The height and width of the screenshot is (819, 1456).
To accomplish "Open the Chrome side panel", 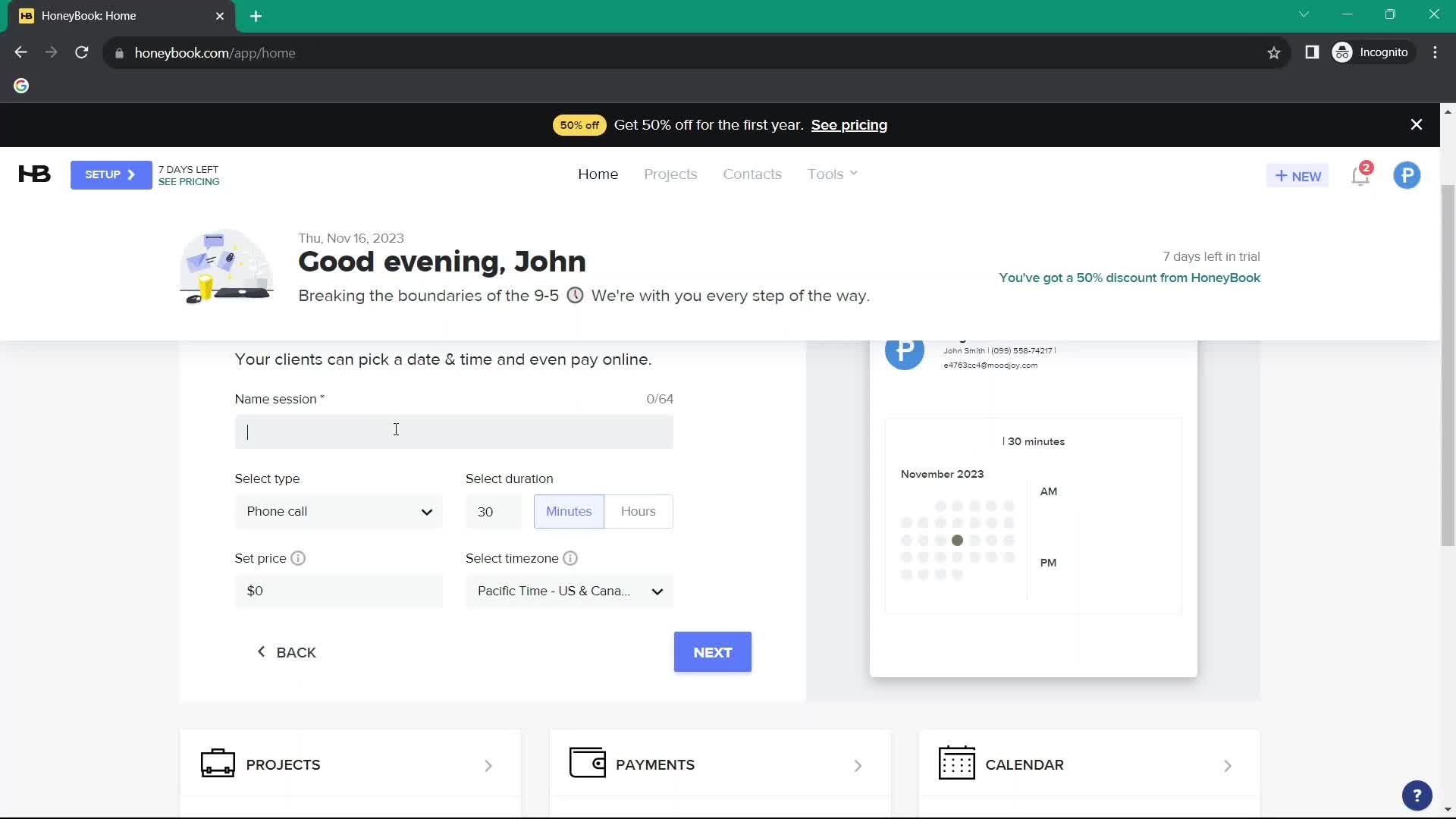I will (1312, 52).
